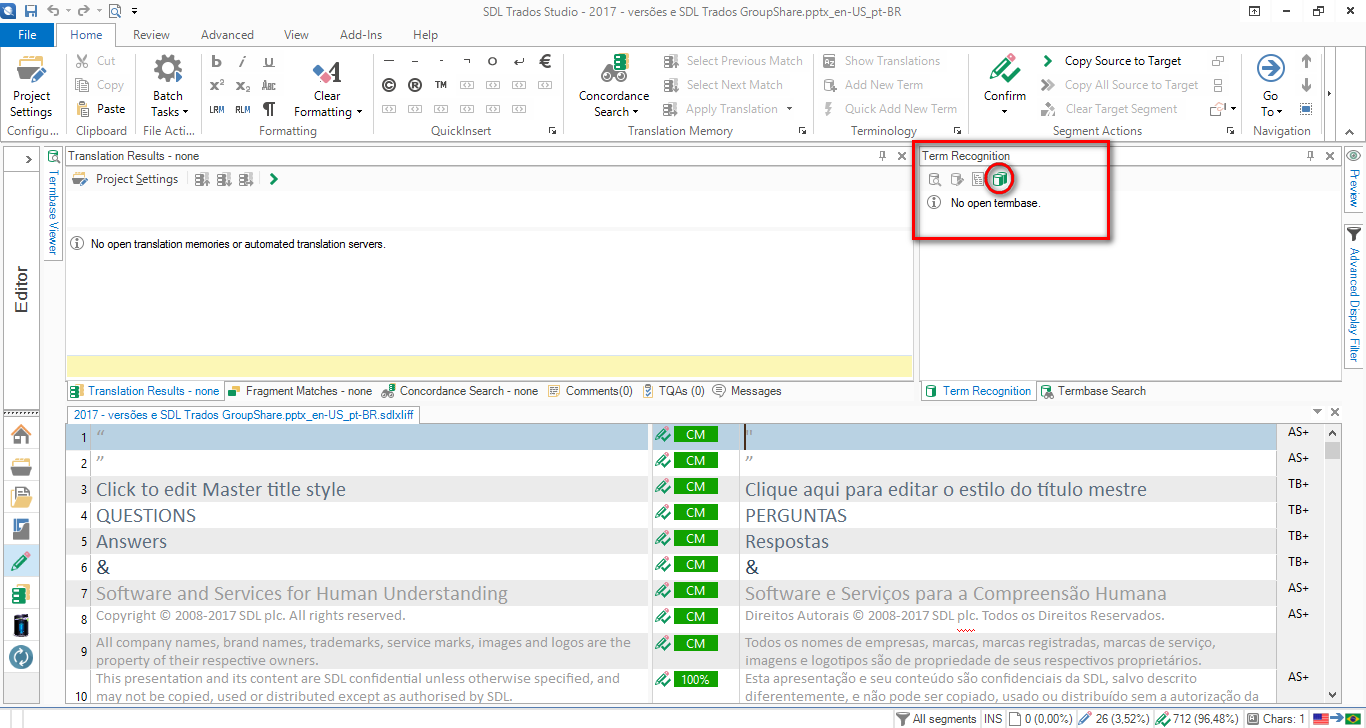The width and height of the screenshot is (1366, 728).
Task: Open the Reports view icon in sidebar
Action: pyautogui.click(x=21, y=529)
